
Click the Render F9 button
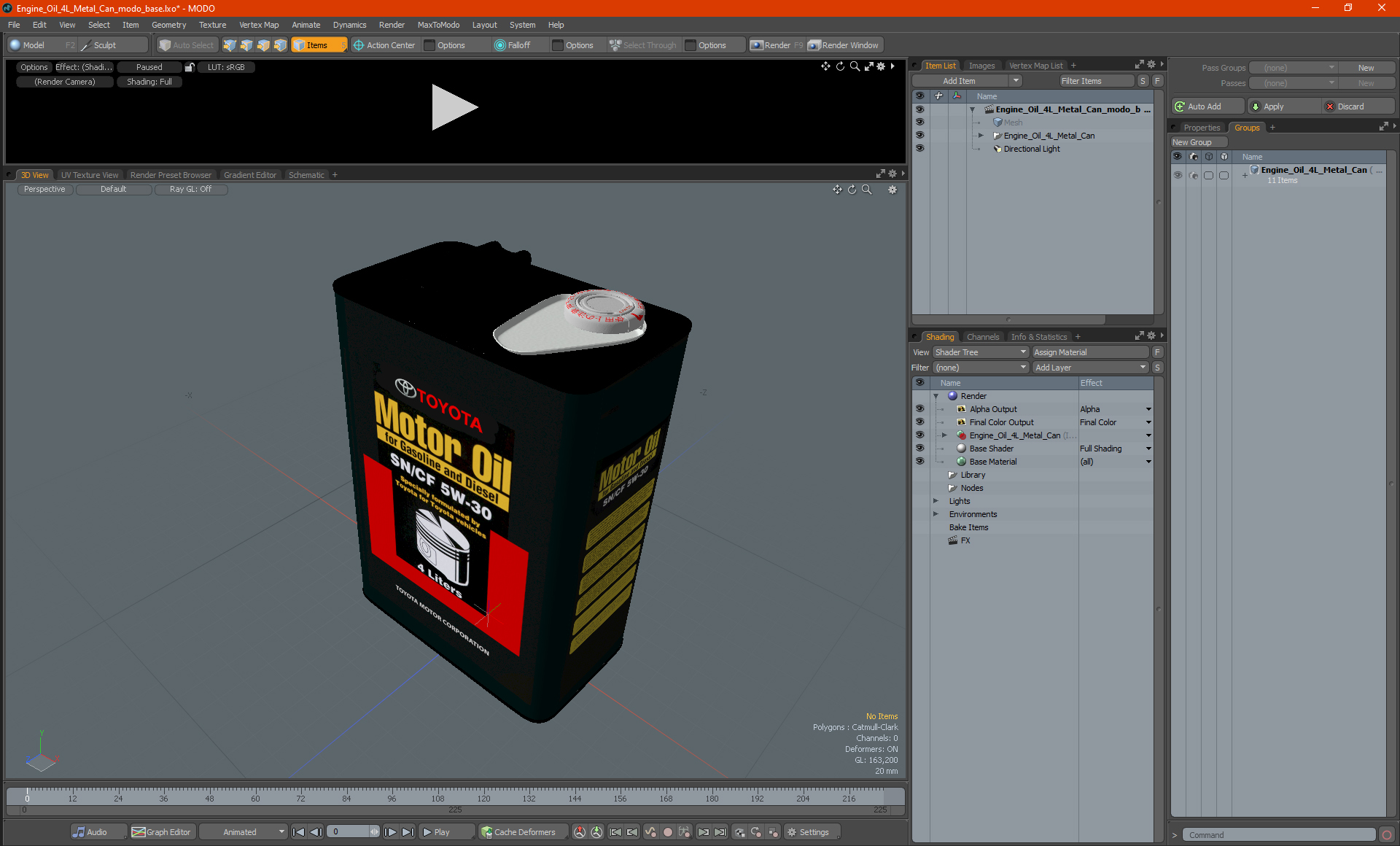tap(777, 45)
